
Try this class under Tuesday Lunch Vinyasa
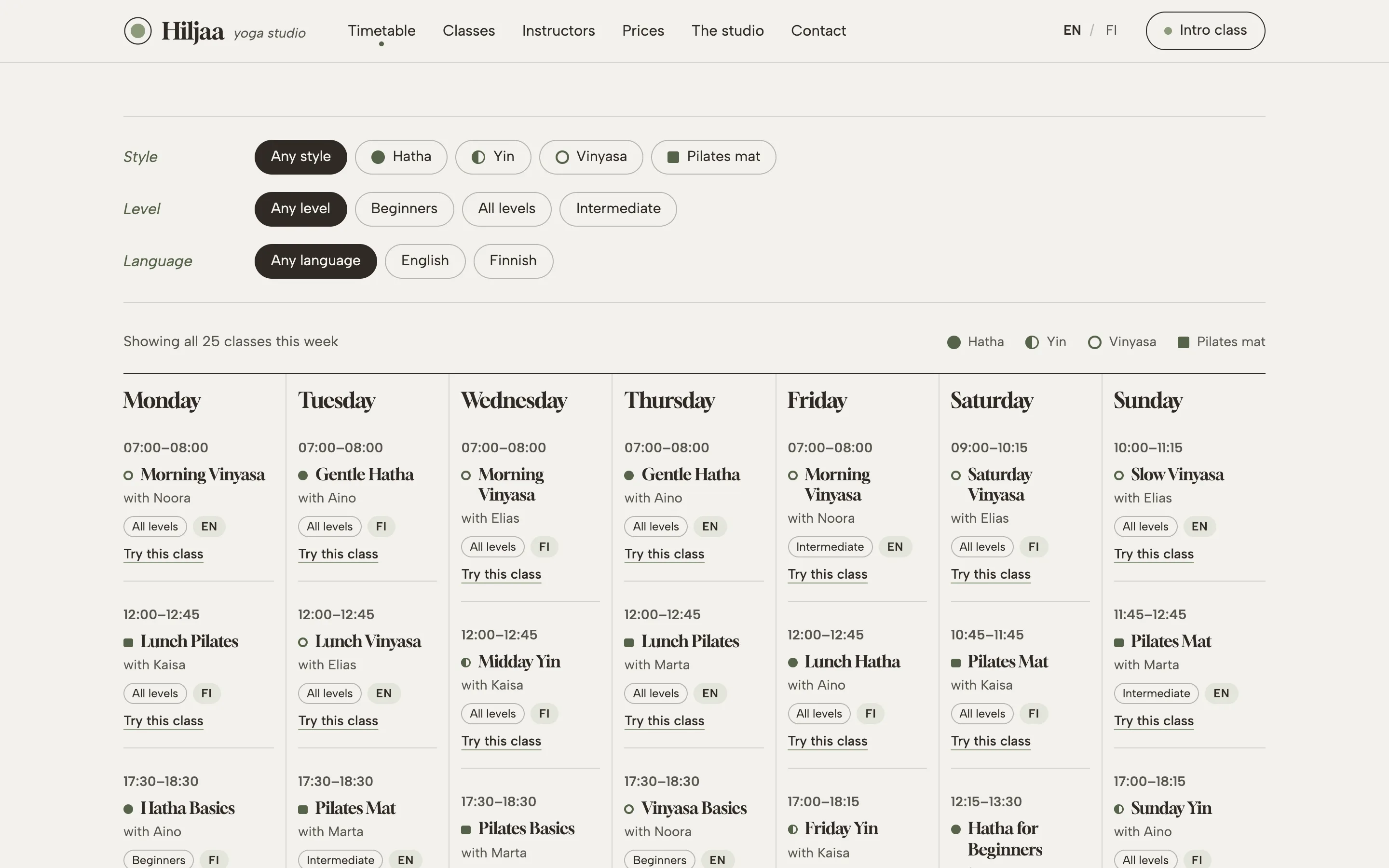click(338, 721)
